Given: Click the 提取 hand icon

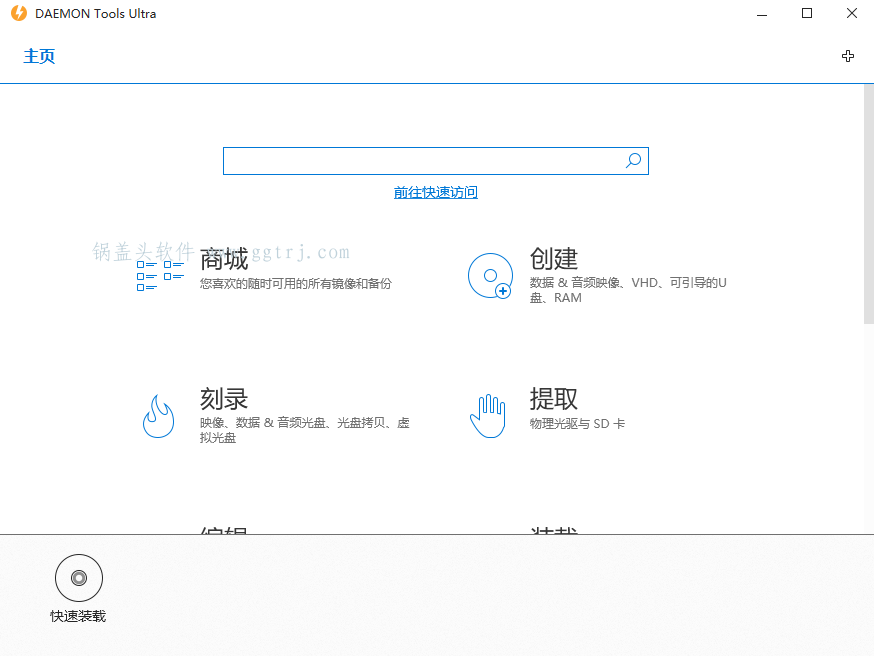Looking at the screenshot, I should 488,415.
